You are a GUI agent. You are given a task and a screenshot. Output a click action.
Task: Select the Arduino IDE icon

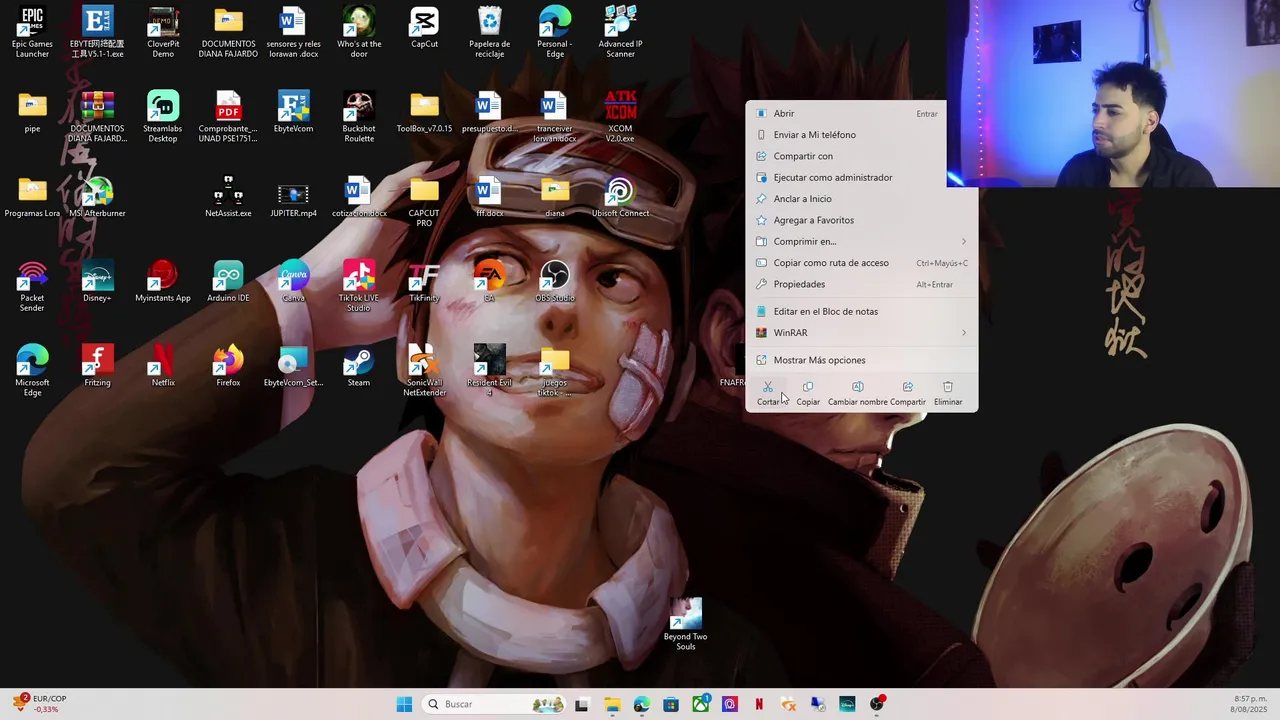pos(228,282)
